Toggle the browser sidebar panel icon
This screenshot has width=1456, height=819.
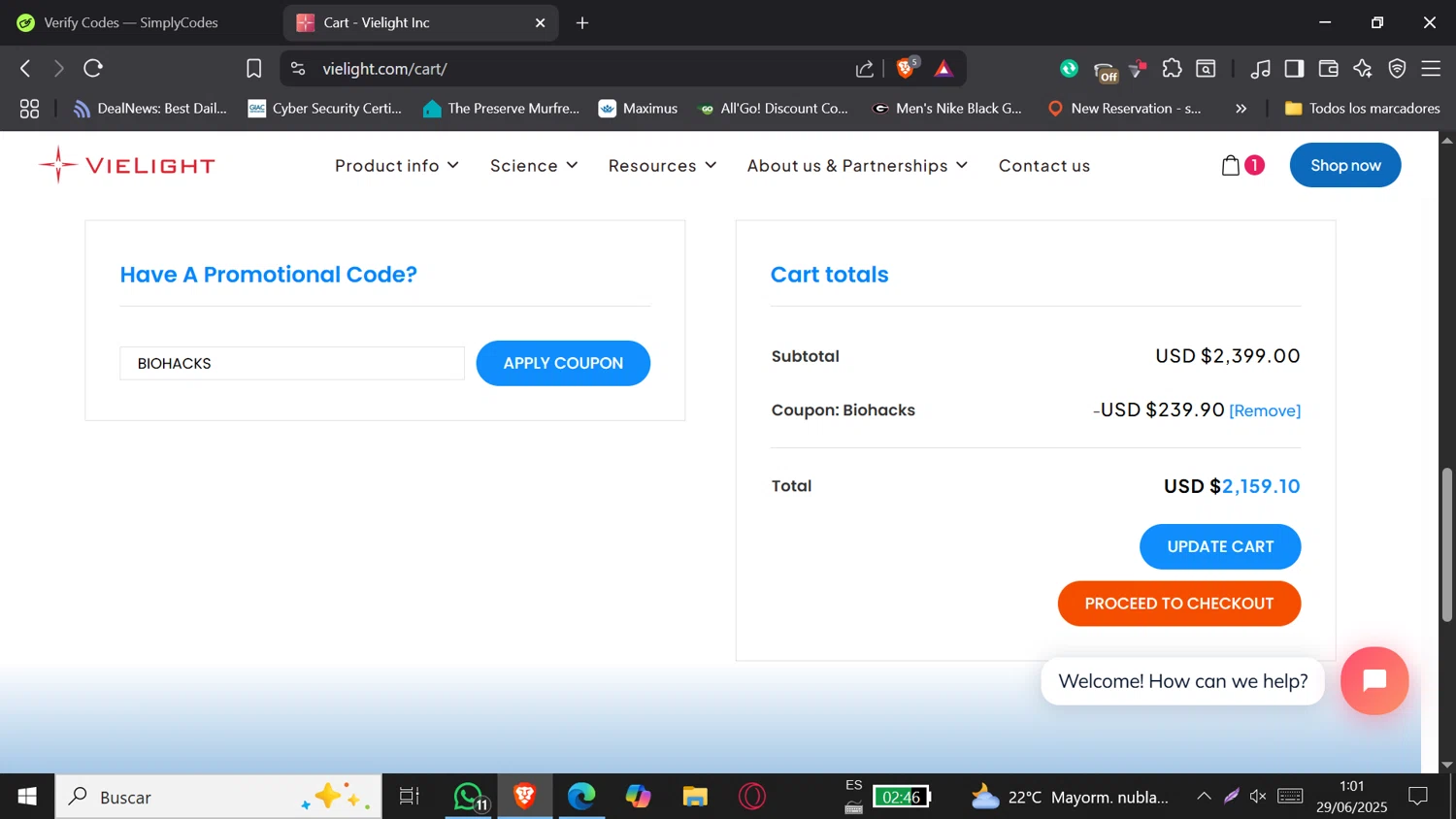tap(1294, 68)
